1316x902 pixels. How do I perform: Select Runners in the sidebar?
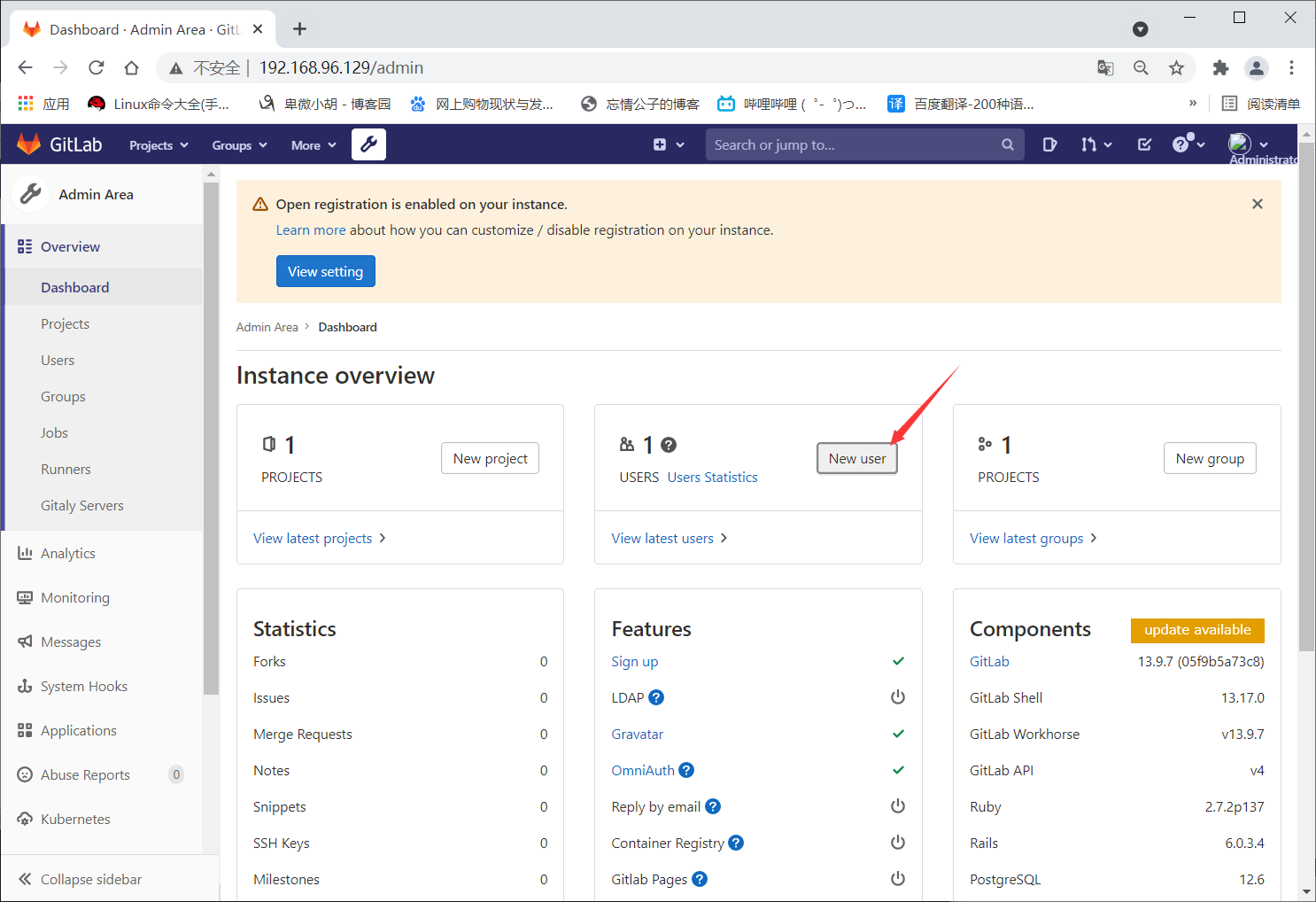click(x=103, y=469)
